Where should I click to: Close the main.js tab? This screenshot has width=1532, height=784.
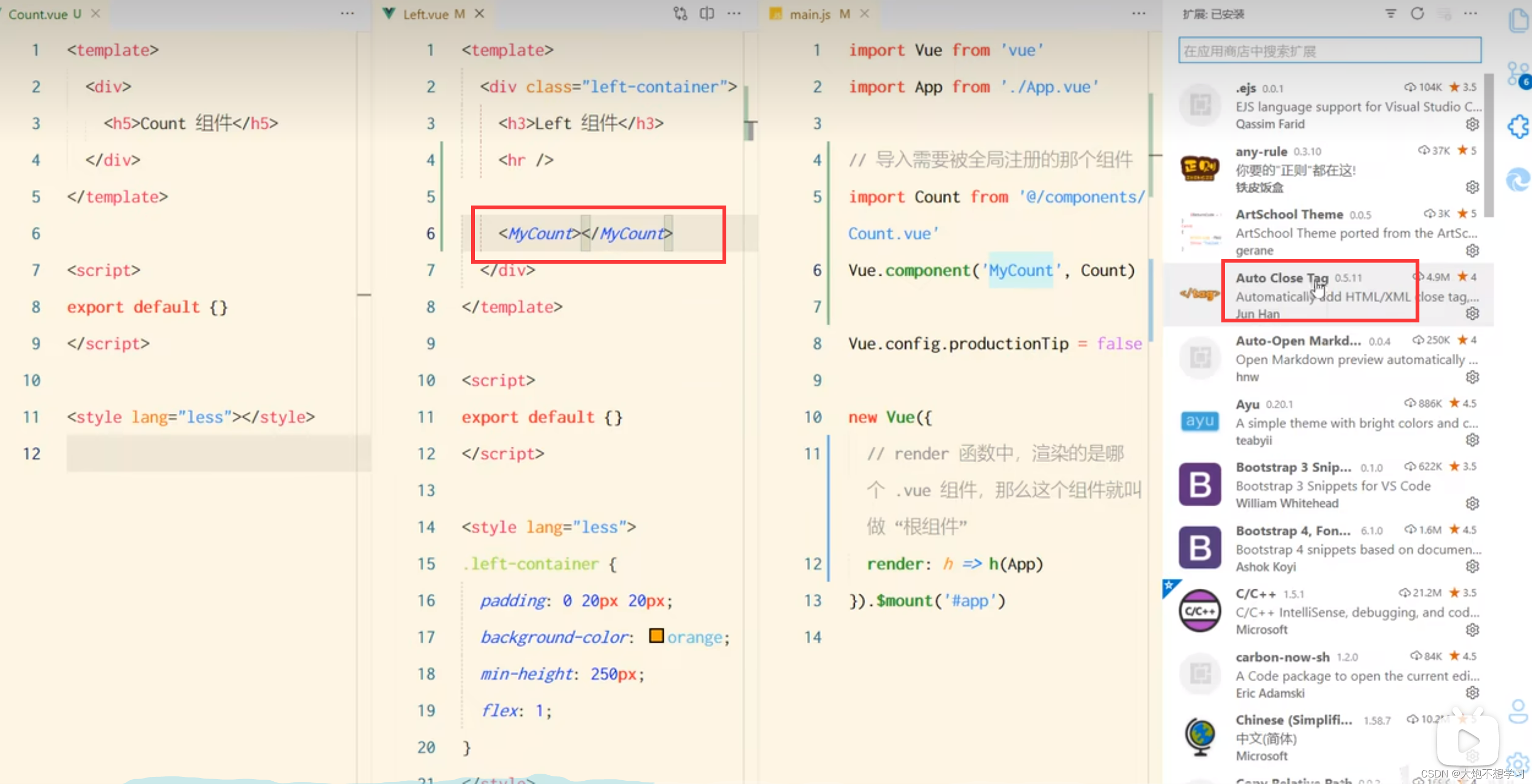click(864, 13)
